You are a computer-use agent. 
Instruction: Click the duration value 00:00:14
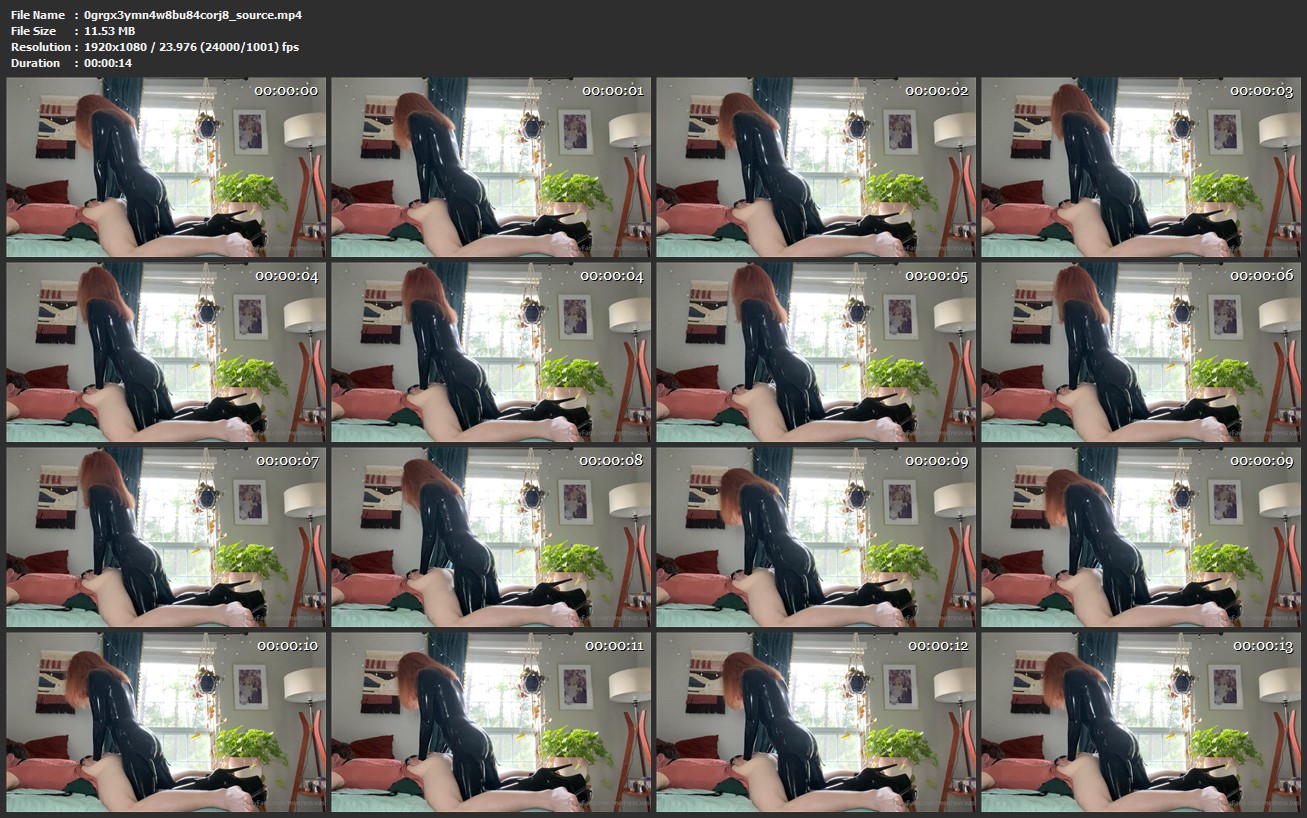coord(108,63)
